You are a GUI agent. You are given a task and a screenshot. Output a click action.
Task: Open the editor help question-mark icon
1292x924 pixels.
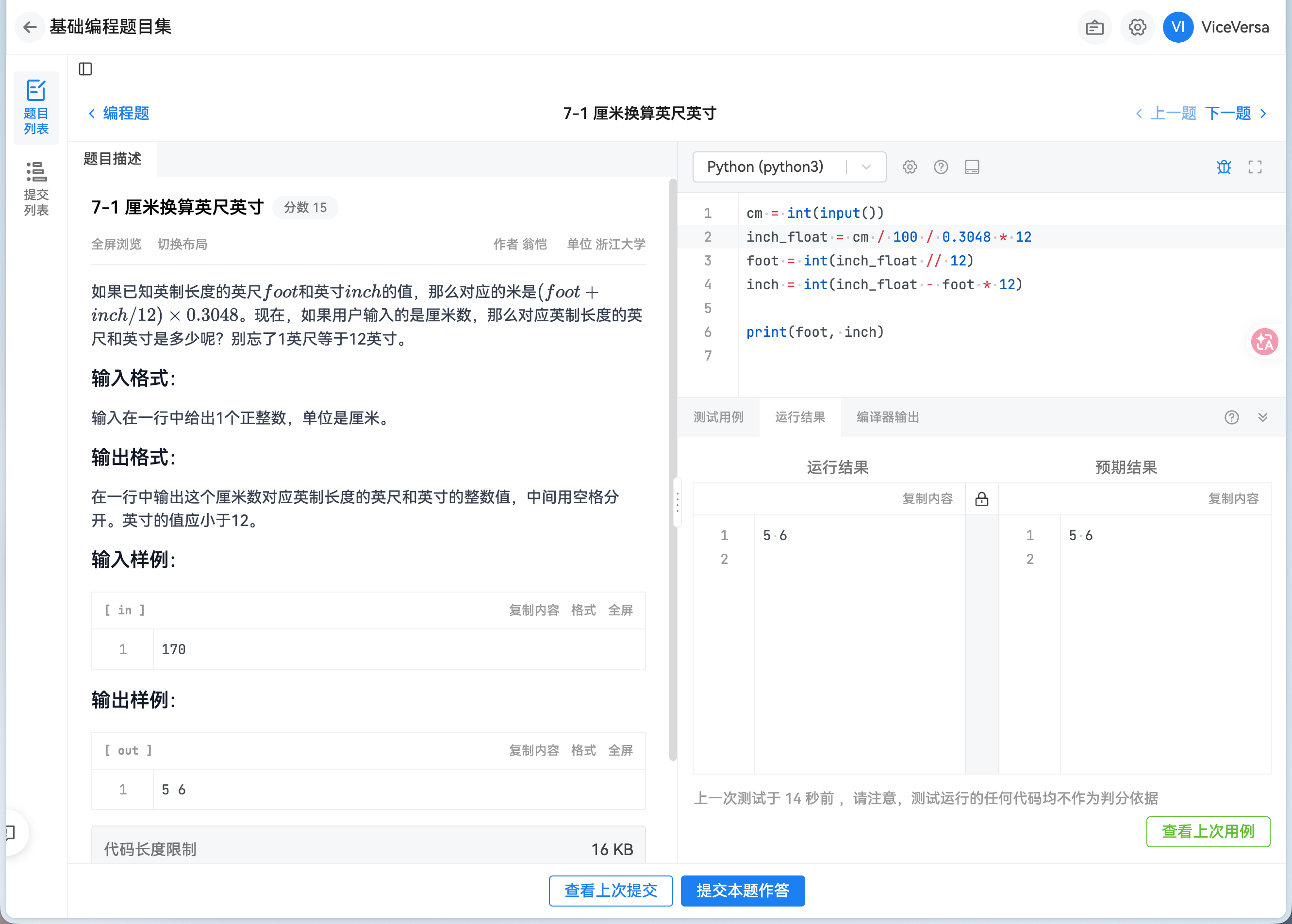pos(941,167)
